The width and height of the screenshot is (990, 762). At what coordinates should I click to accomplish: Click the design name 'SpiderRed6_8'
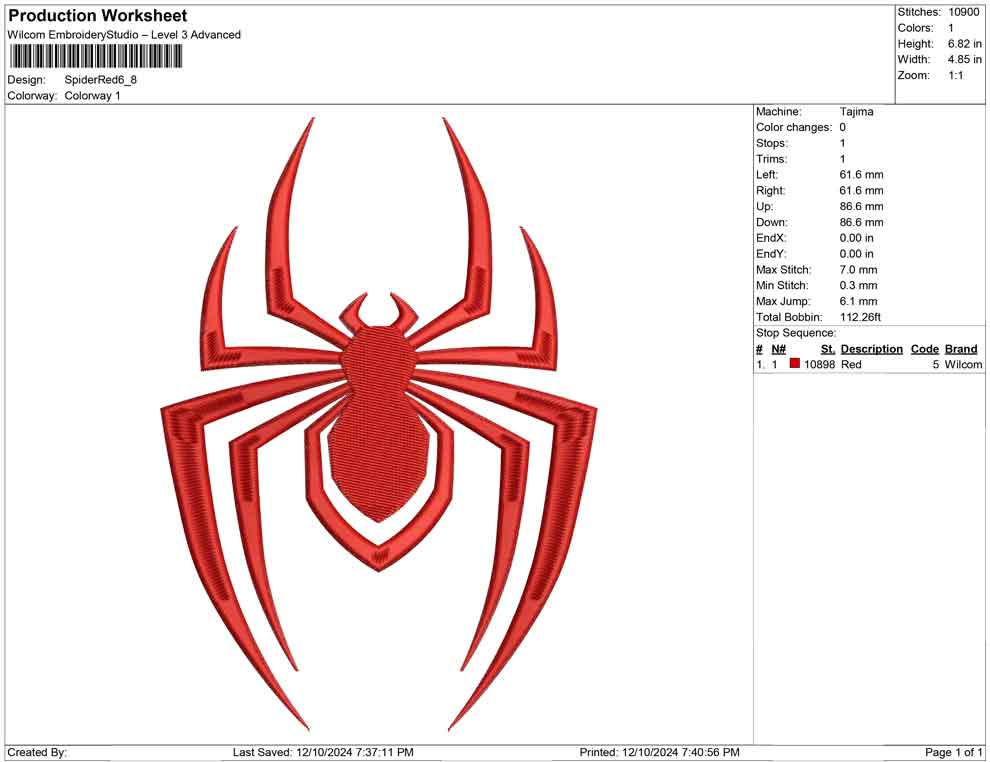(x=100, y=80)
